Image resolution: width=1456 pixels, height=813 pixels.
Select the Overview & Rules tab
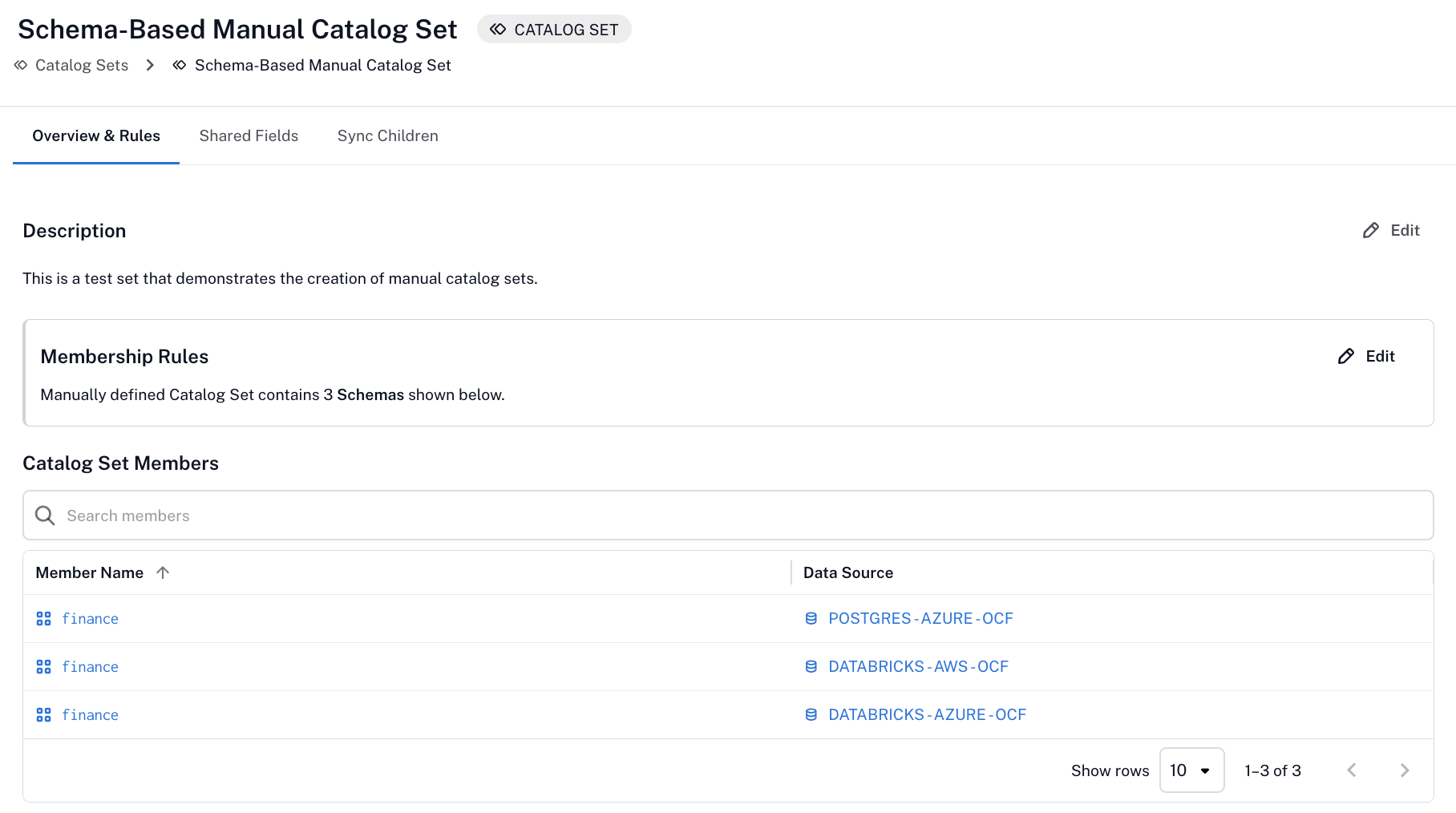tap(96, 135)
